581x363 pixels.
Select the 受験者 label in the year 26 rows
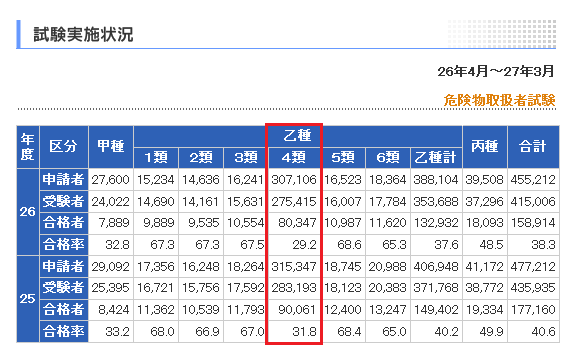(64, 202)
